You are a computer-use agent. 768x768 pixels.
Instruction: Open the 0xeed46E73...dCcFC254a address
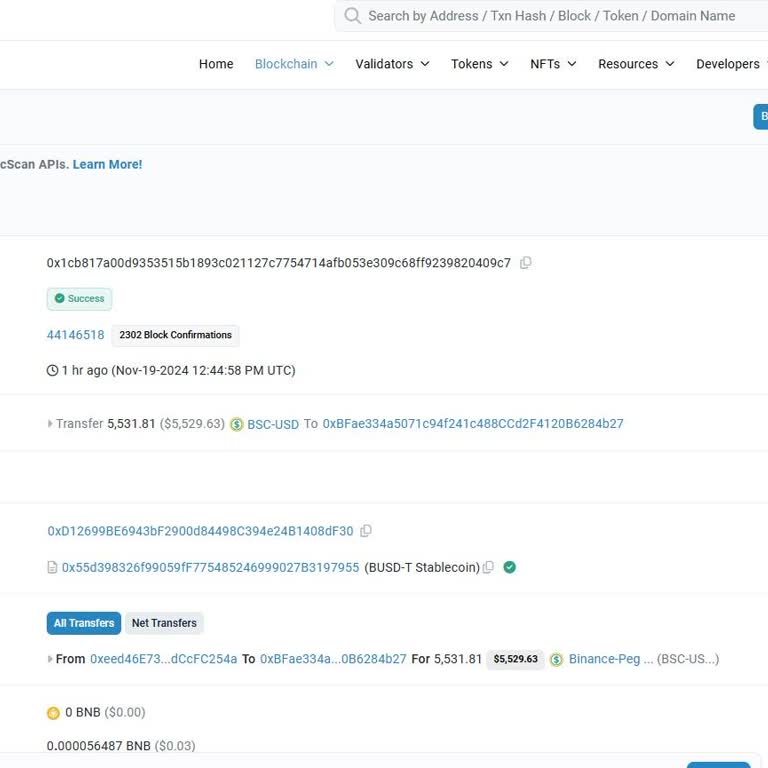[x=164, y=659]
